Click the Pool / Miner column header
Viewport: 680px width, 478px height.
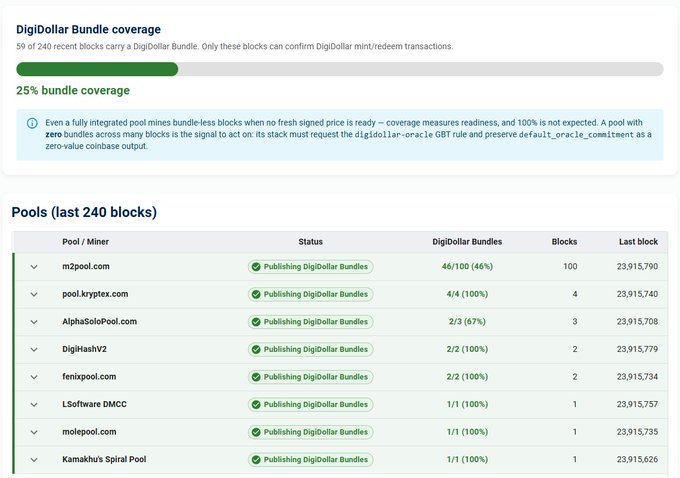[85, 242]
